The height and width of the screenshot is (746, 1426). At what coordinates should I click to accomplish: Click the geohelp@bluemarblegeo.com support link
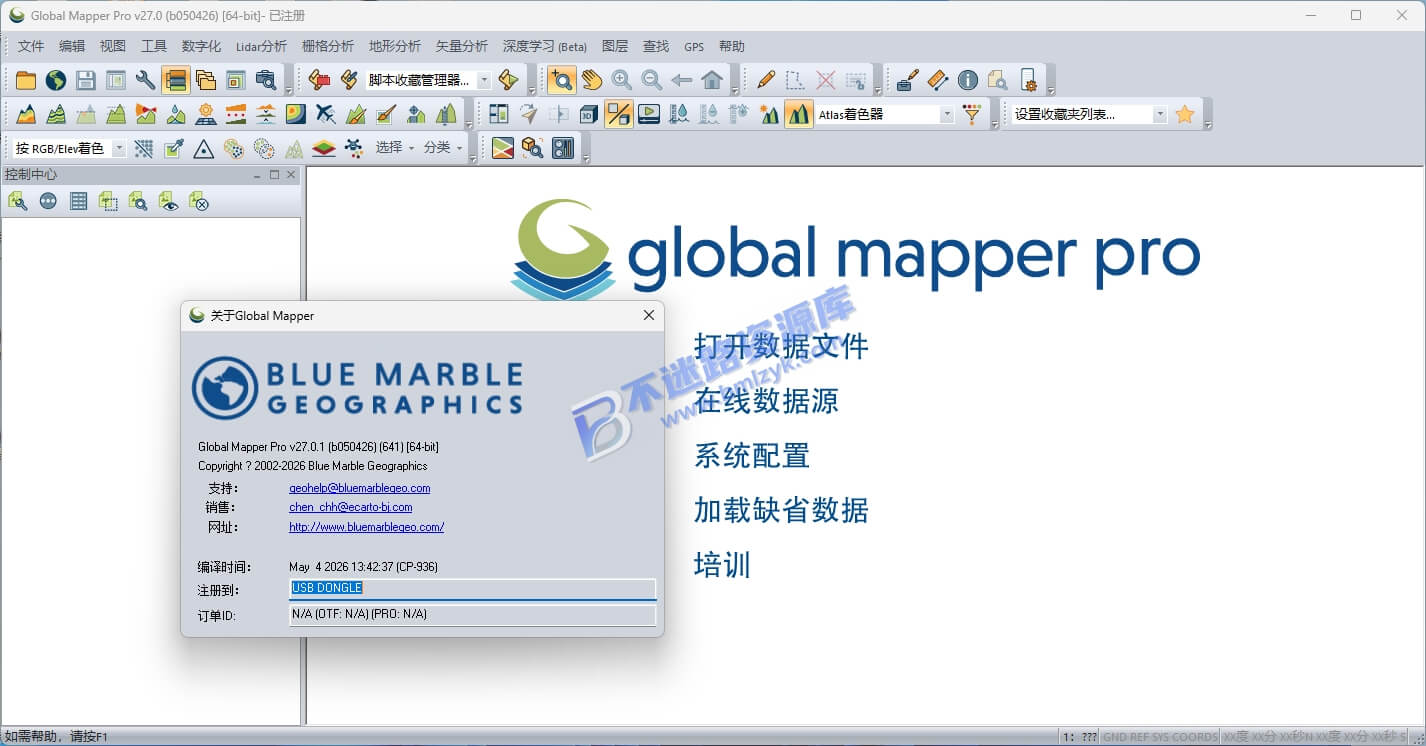(x=360, y=488)
